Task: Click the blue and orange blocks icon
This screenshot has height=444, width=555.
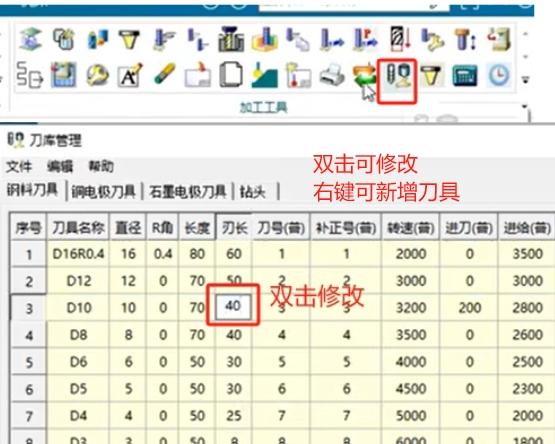Action: click(97, 39)
